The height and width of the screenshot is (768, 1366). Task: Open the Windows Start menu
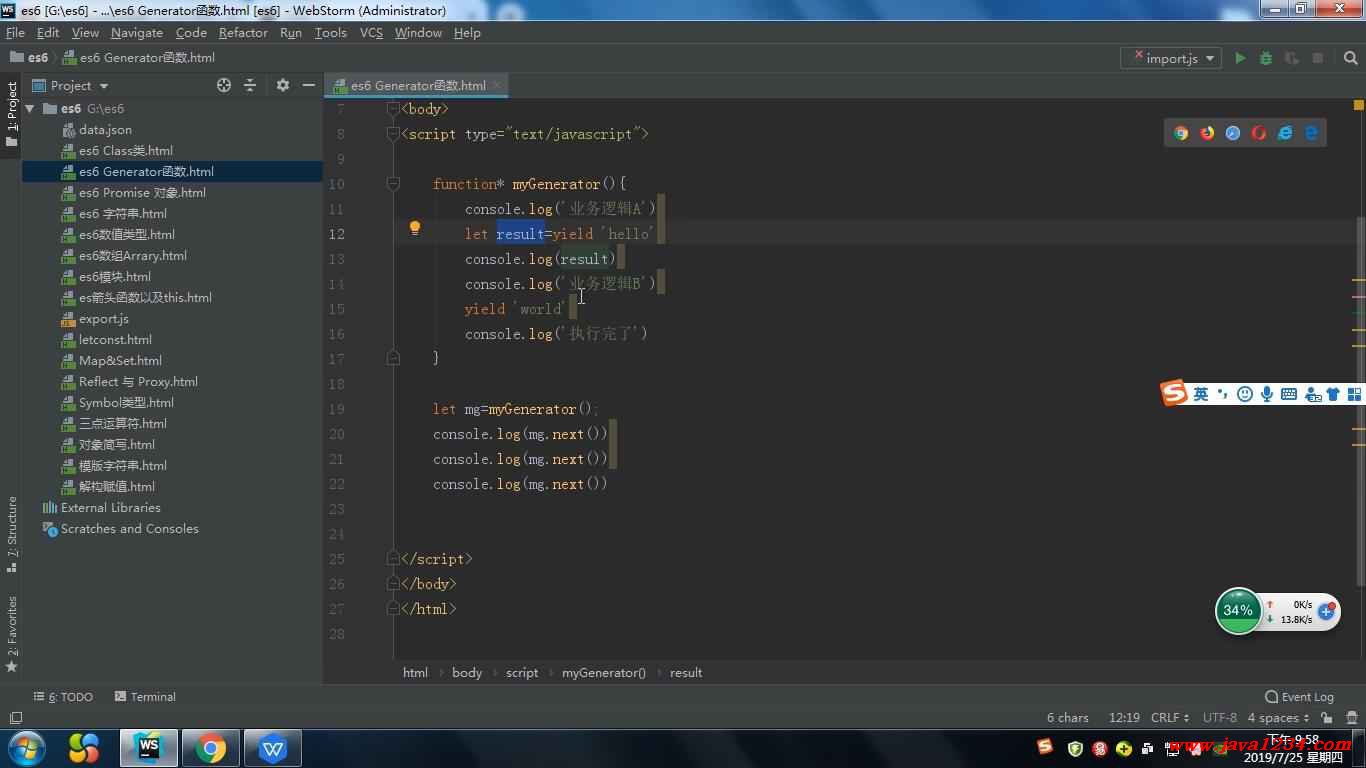pos(27,748)
